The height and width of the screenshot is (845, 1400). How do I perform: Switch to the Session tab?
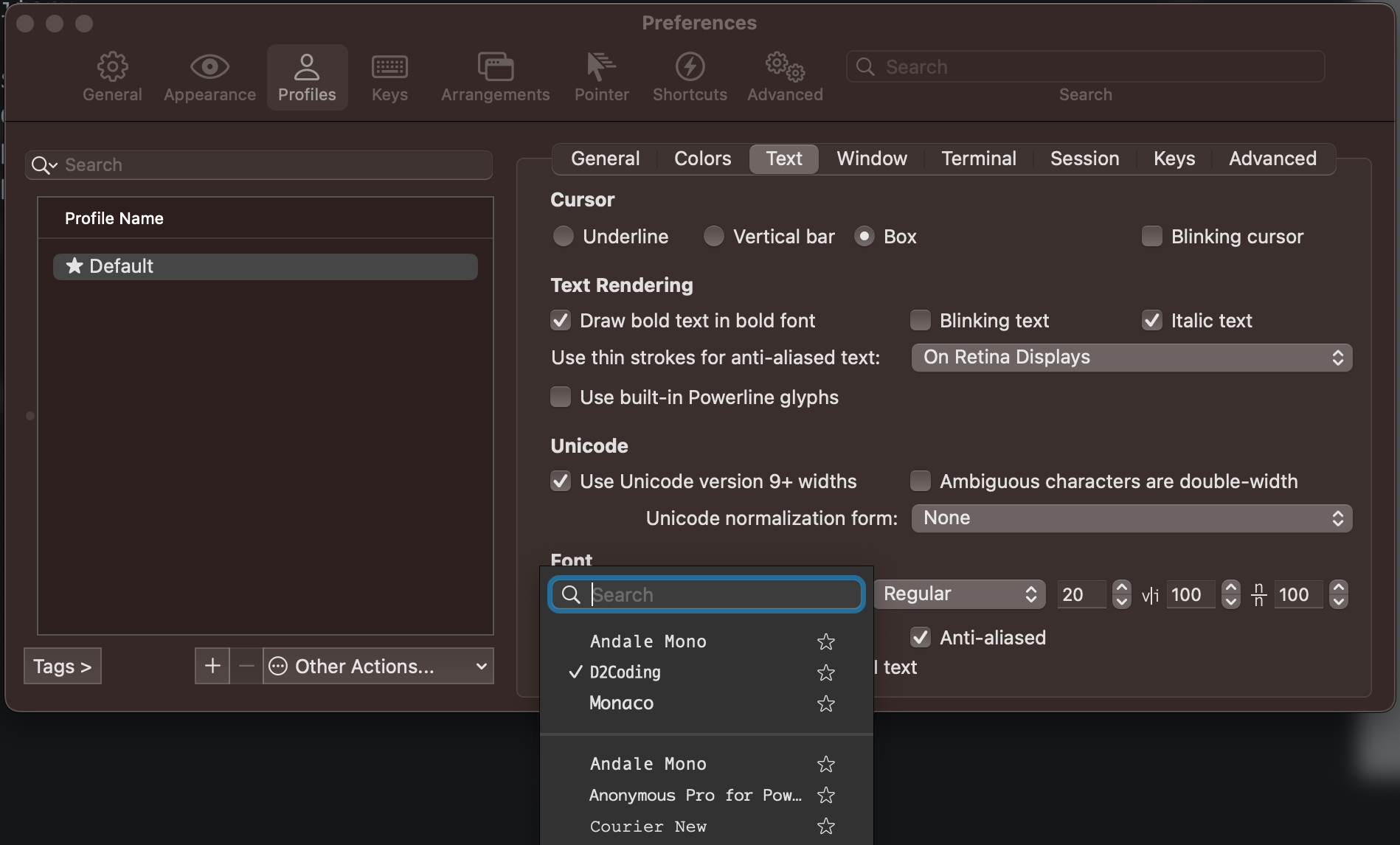point(1084,159)
